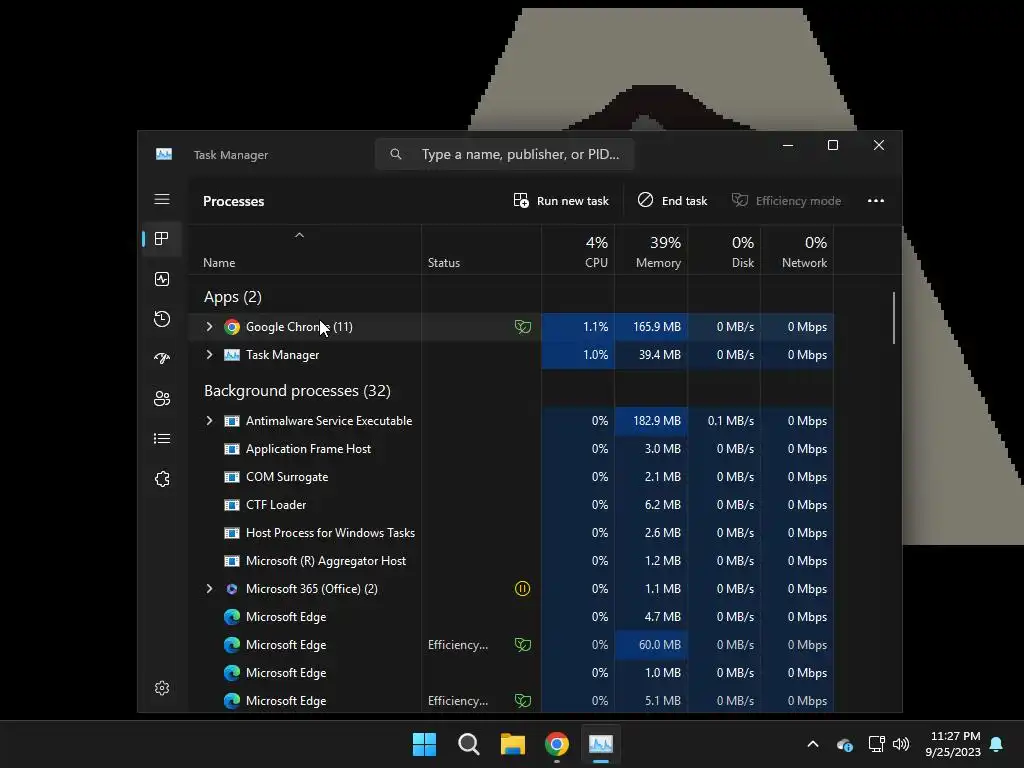Click the Antimalware Service Executable process icon
1024x768 pixels.
(232, 421)
